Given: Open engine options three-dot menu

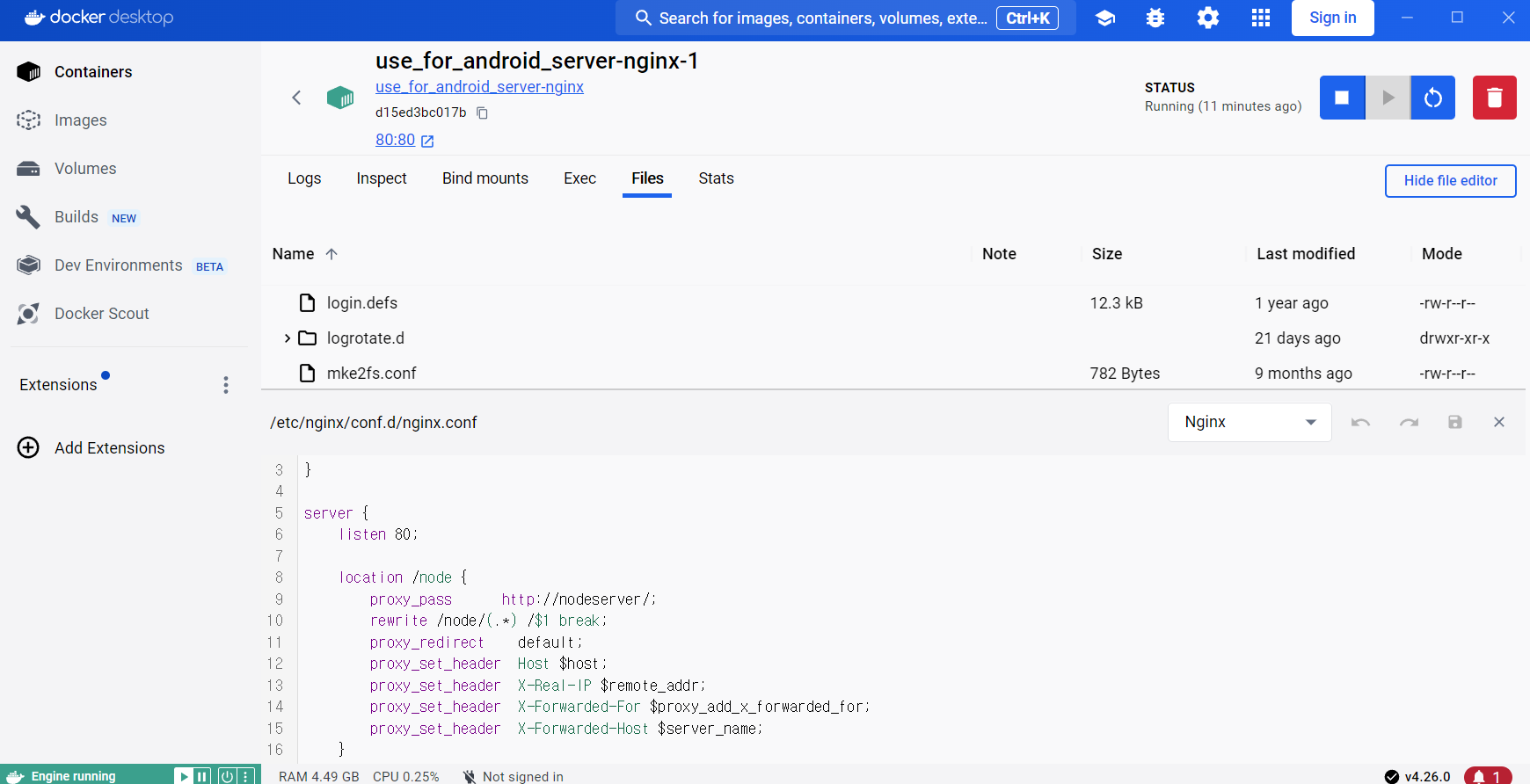Looking at the screenshot, I should (246, 776).
